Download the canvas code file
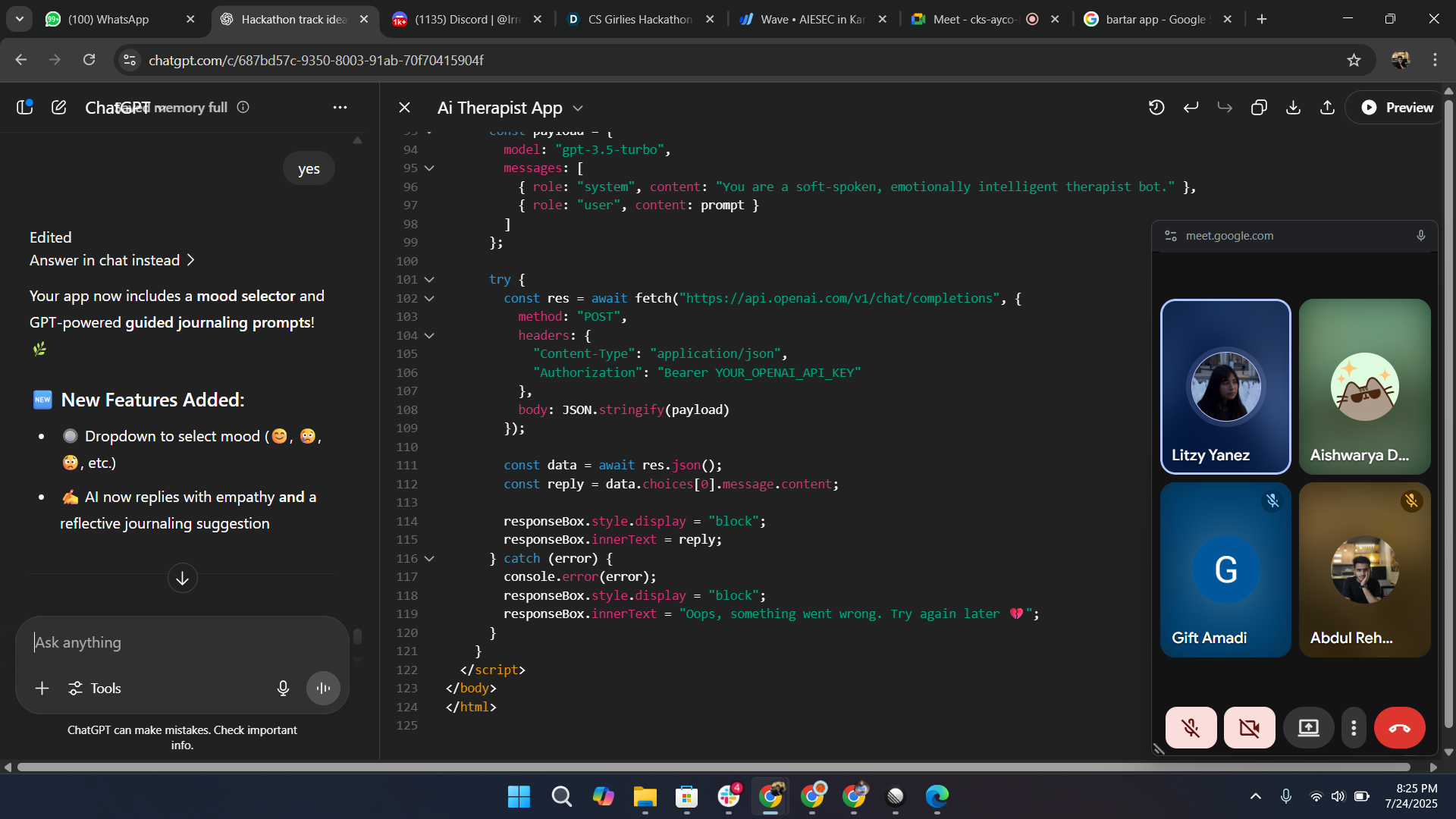1456x819 pixels. point(1293,108)
